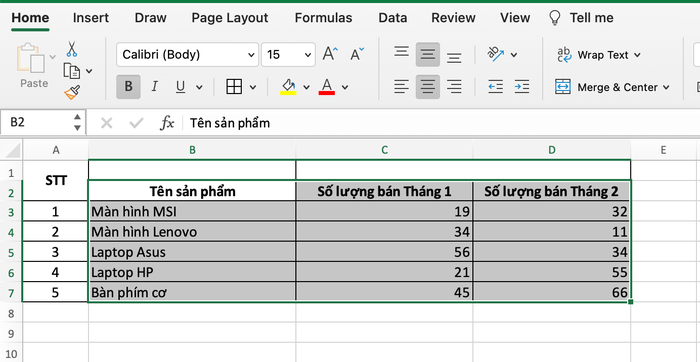
Task: Click the Tell me search lightbulb
Action: pos(554,18)
